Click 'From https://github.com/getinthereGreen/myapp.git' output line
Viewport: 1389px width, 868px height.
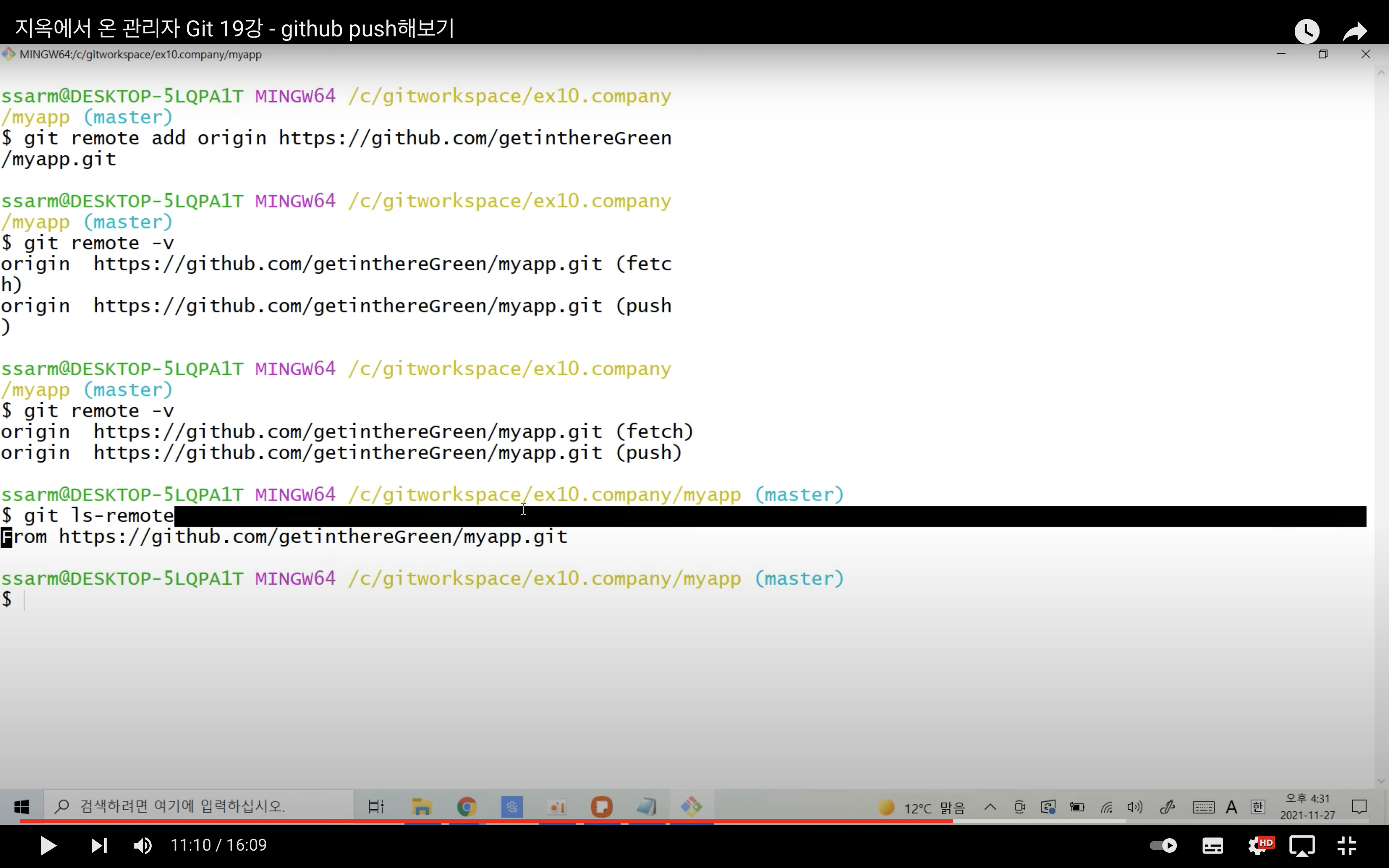tap(284, 537)
